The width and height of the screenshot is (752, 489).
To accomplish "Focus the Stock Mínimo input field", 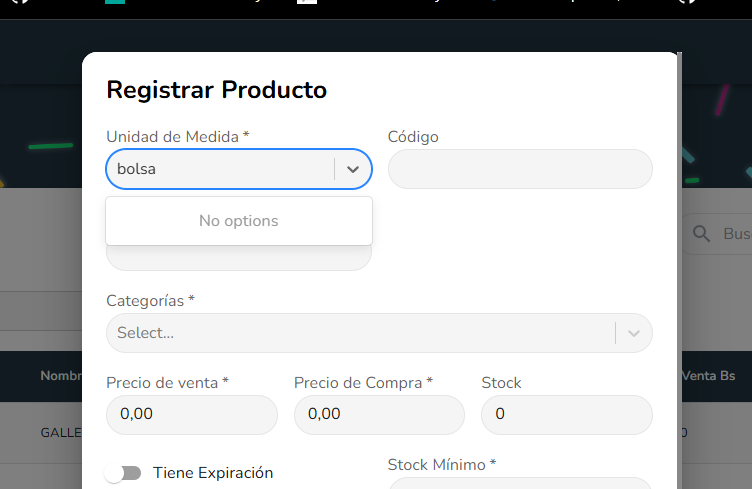I will click(x=519, y=483).
